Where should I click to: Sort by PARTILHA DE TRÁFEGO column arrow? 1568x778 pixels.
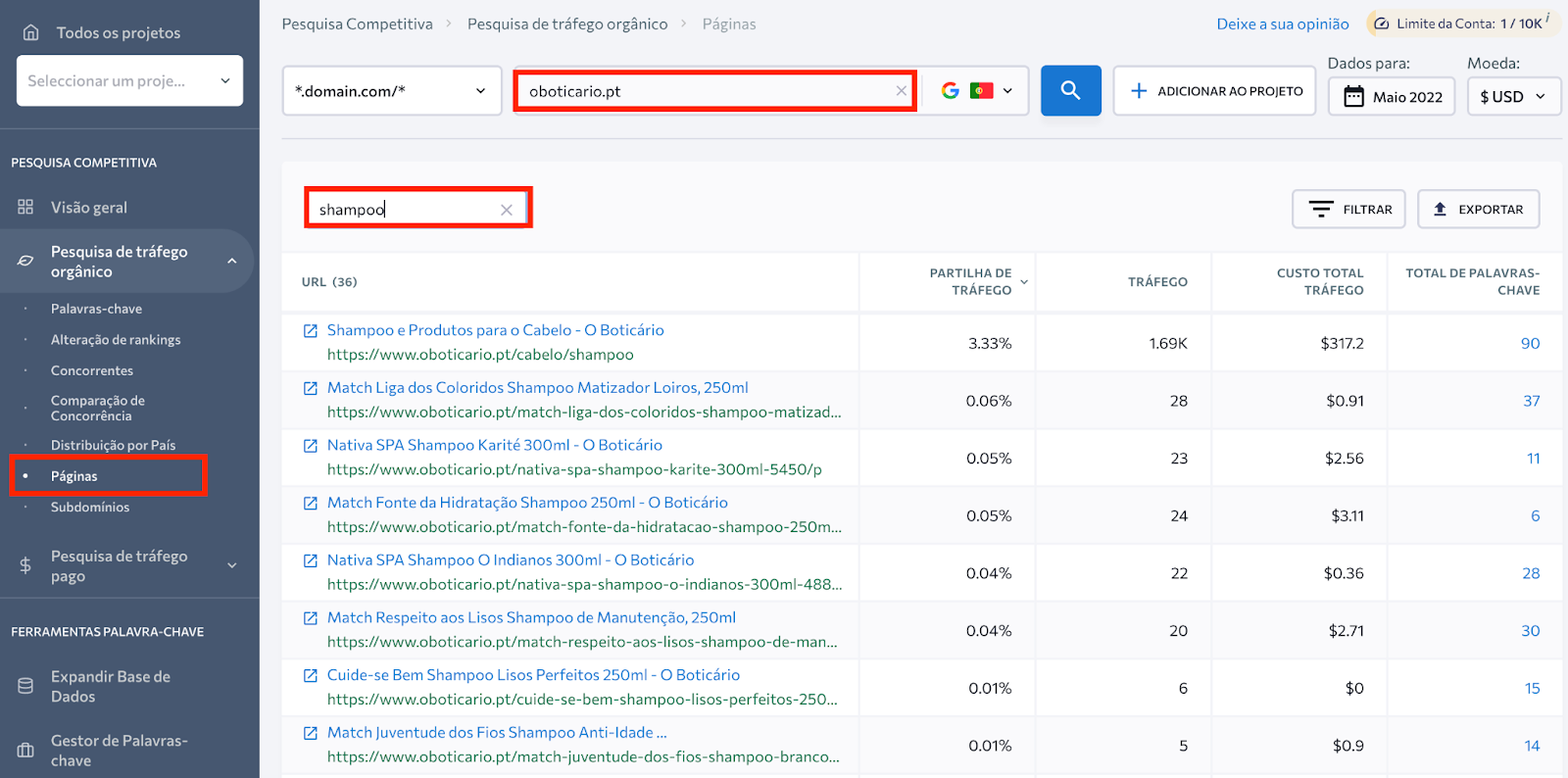1024,282
